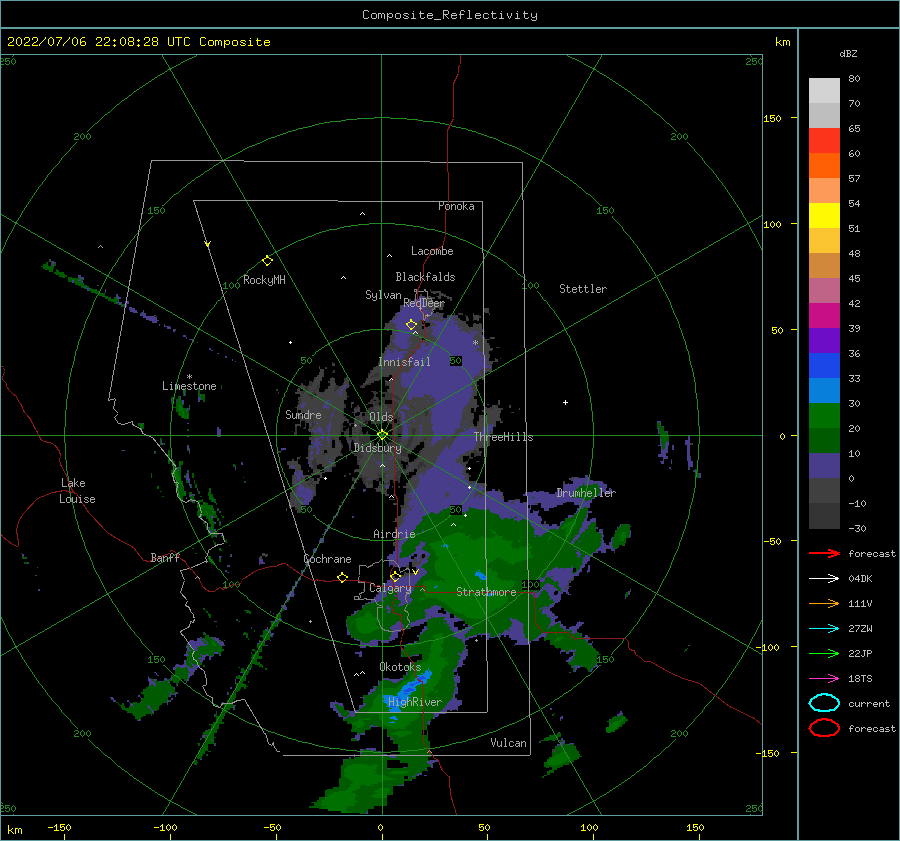Click the Calgary city label
900x841 pixels.
pos(390,588)
